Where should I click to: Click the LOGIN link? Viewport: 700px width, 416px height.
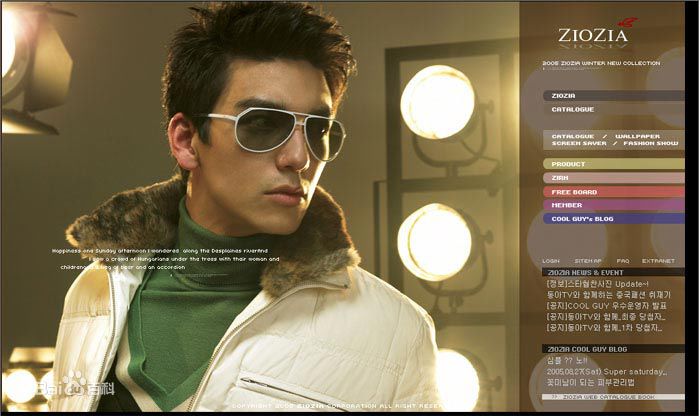click(551, 260)
